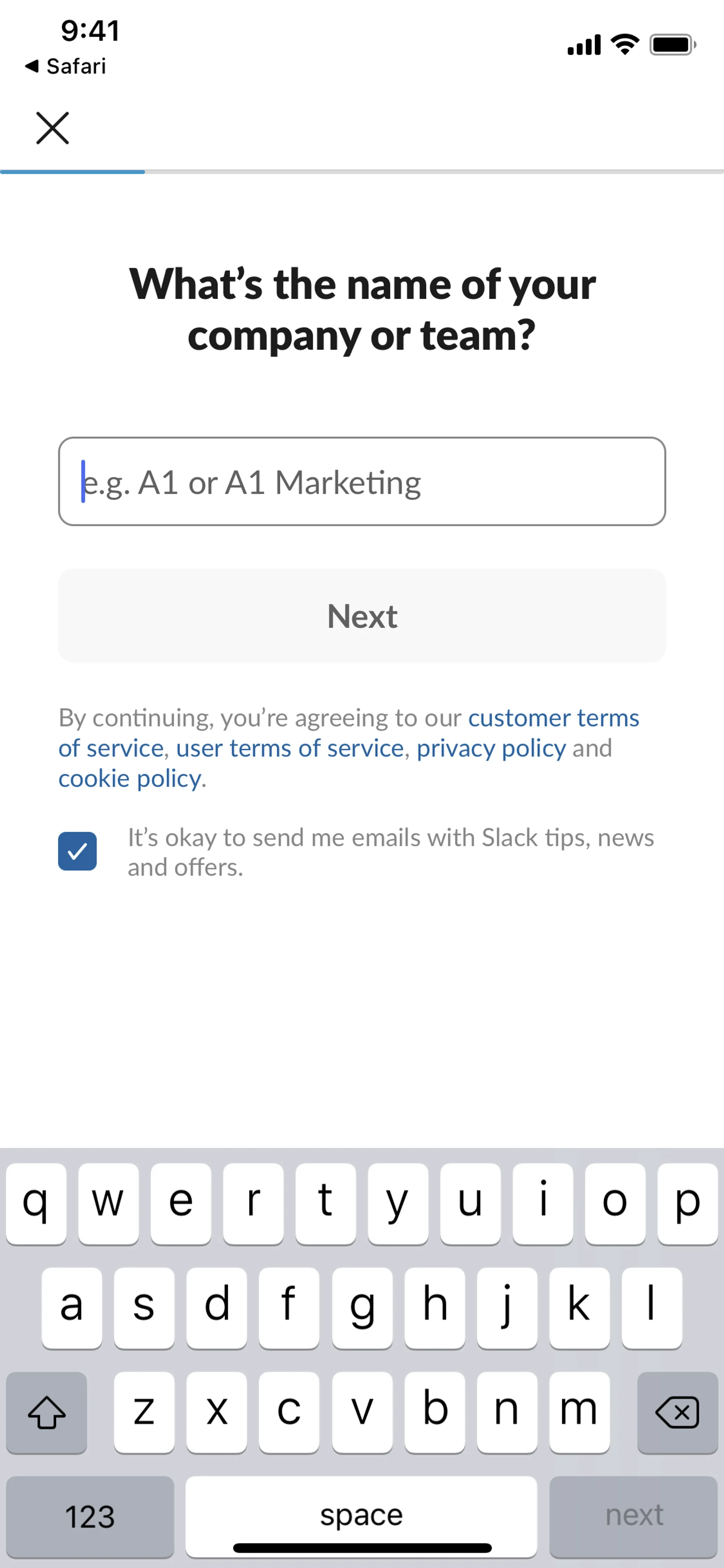Tap the battery status icon

(x=672, y=45)
